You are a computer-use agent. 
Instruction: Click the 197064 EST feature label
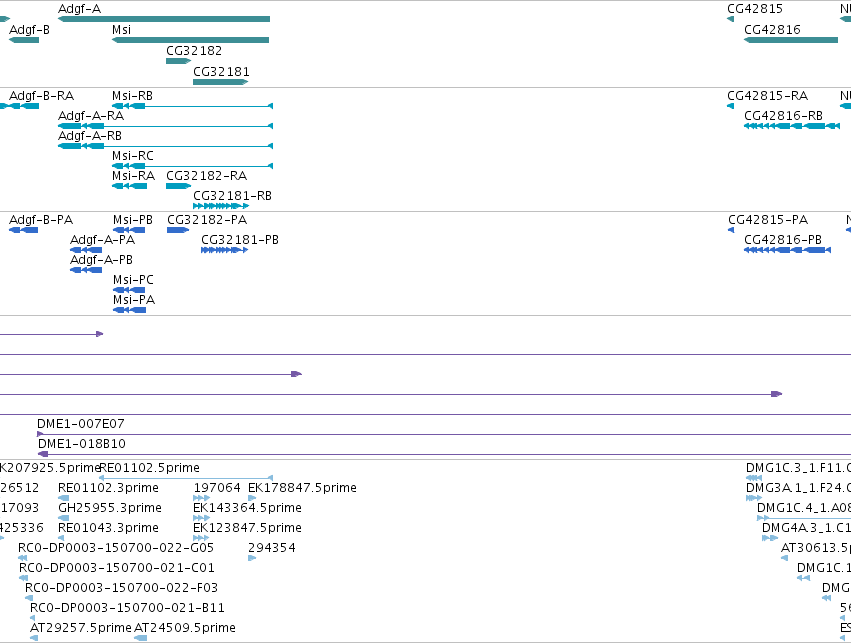tap(217, 488)
